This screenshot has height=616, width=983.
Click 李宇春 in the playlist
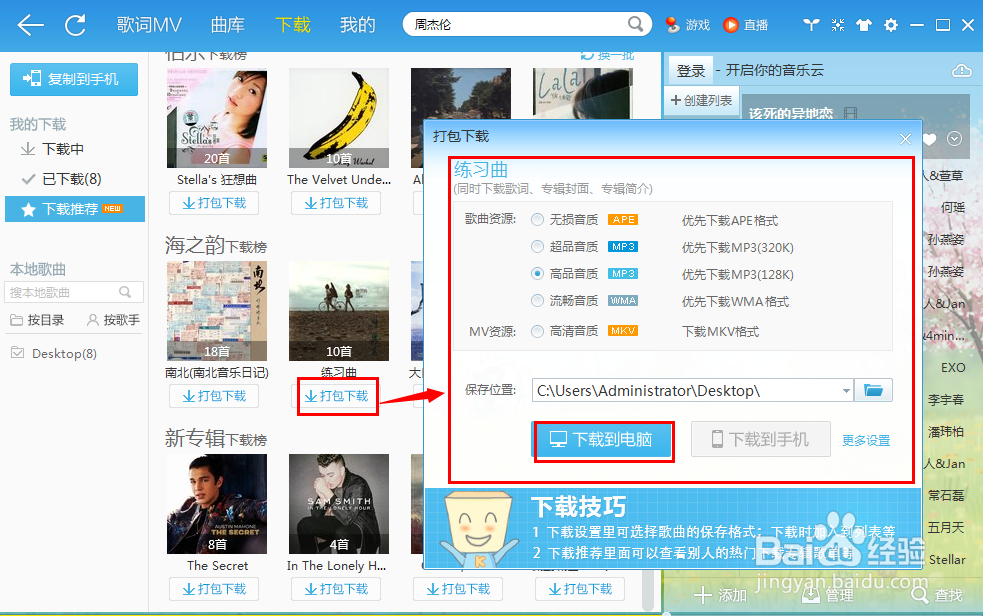(x=946, y=399)
